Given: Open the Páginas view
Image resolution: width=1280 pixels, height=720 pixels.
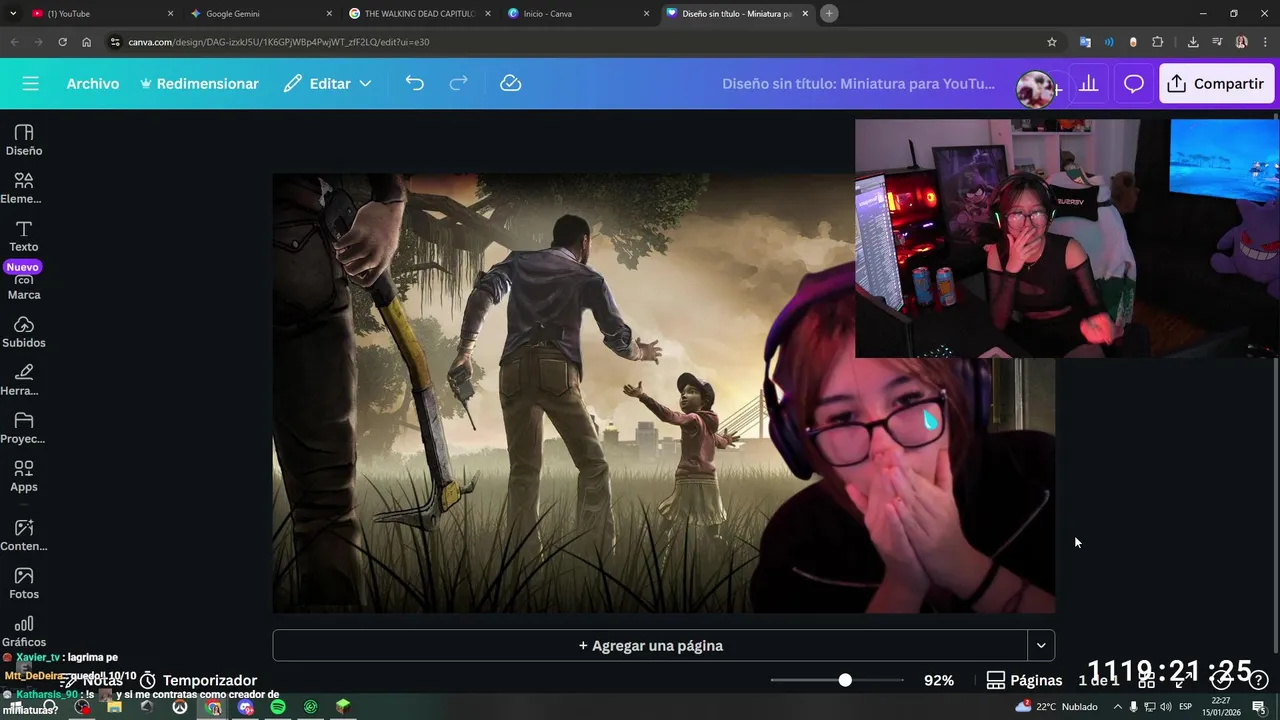Looking at the screenshot, I should pos(1024,680).
